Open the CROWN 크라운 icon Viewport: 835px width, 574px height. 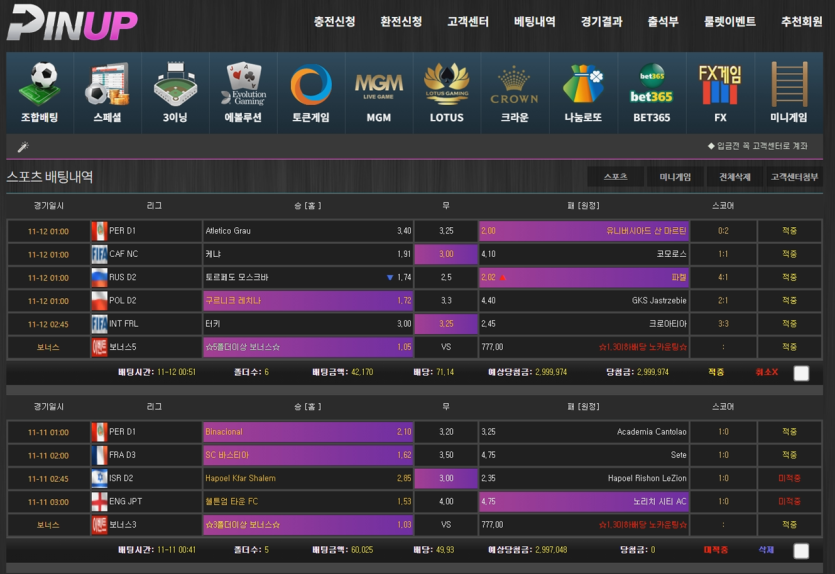tap(514, 85)
